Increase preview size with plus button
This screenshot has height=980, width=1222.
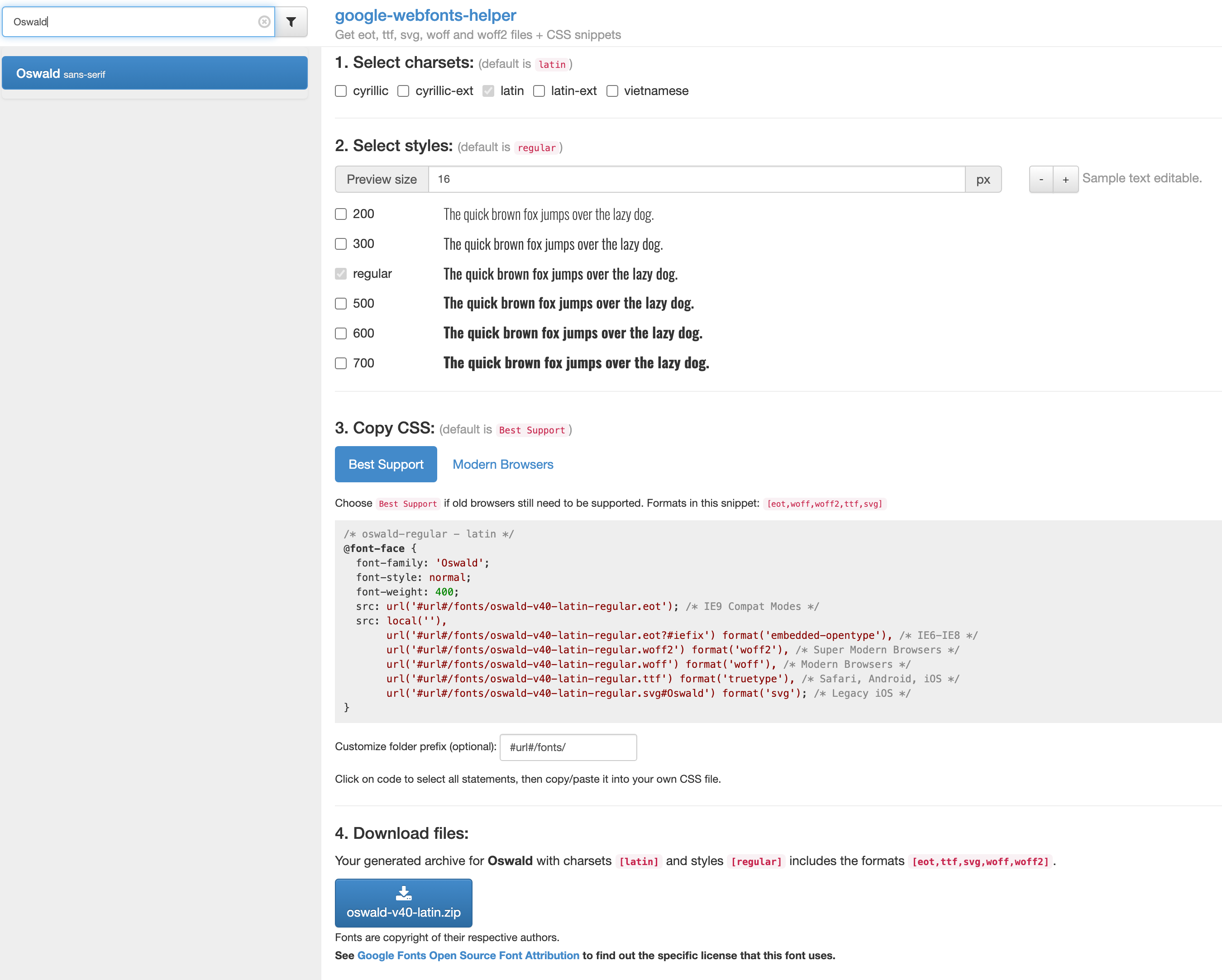(1065, 180)
